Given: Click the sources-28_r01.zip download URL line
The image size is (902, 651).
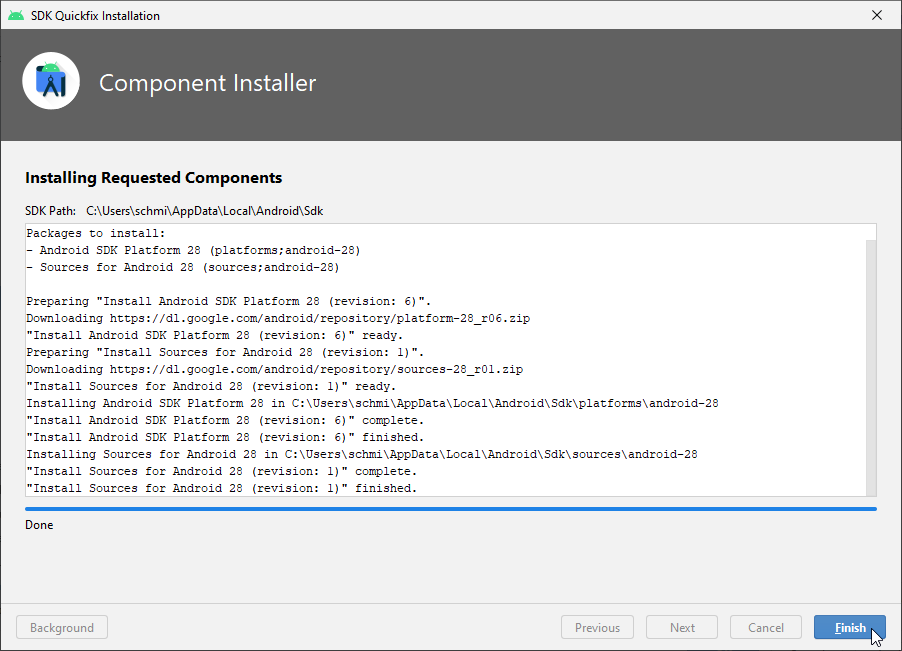Looking at the screenshot, I should pyautogui.click(x=274, y=369).
